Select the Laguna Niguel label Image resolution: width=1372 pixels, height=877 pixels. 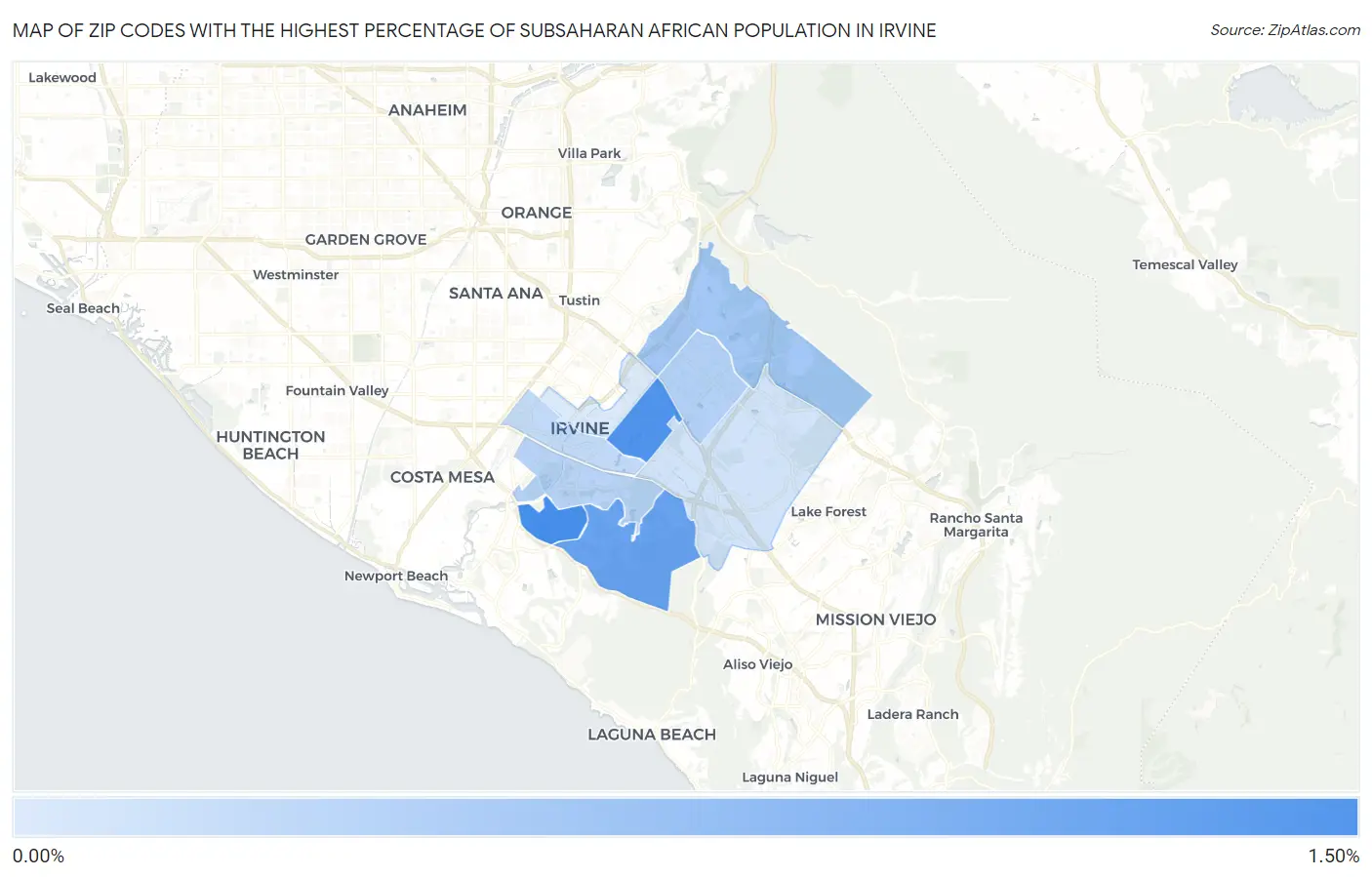click(790, 777)
